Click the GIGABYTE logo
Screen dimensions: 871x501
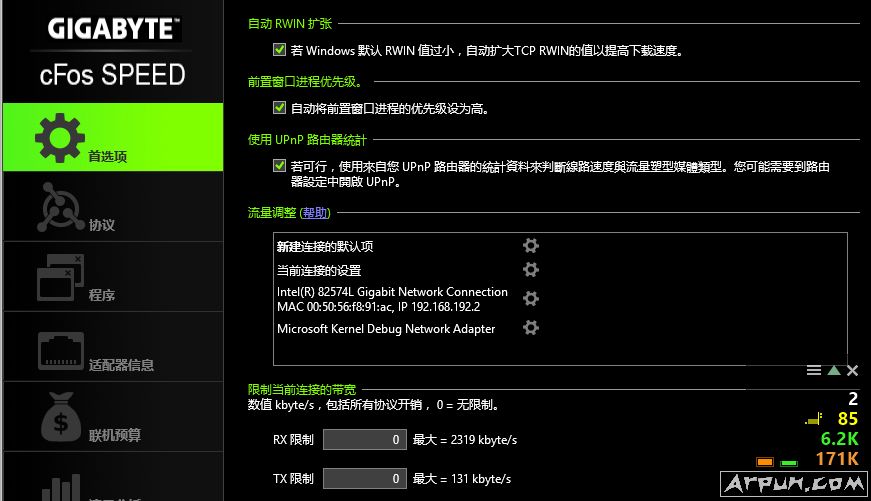tap(113, 29)
